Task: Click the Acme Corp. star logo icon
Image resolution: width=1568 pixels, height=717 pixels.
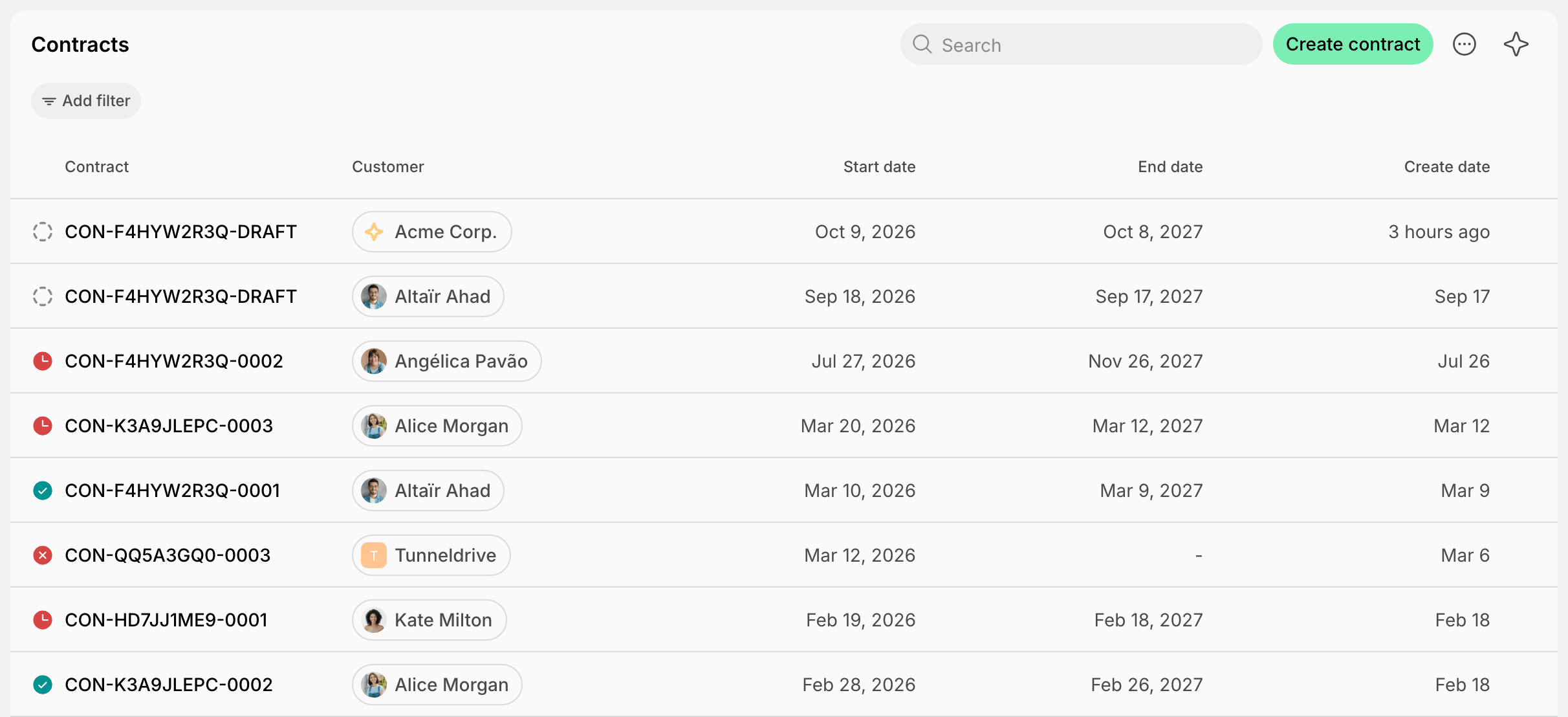Action: (374, 232)
